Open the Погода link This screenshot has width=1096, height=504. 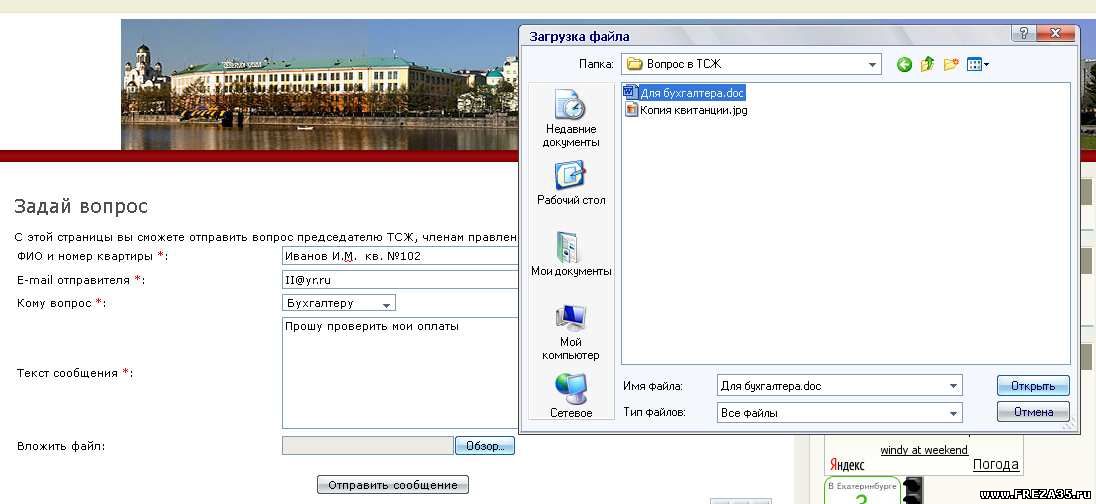(x=995, y=465)
